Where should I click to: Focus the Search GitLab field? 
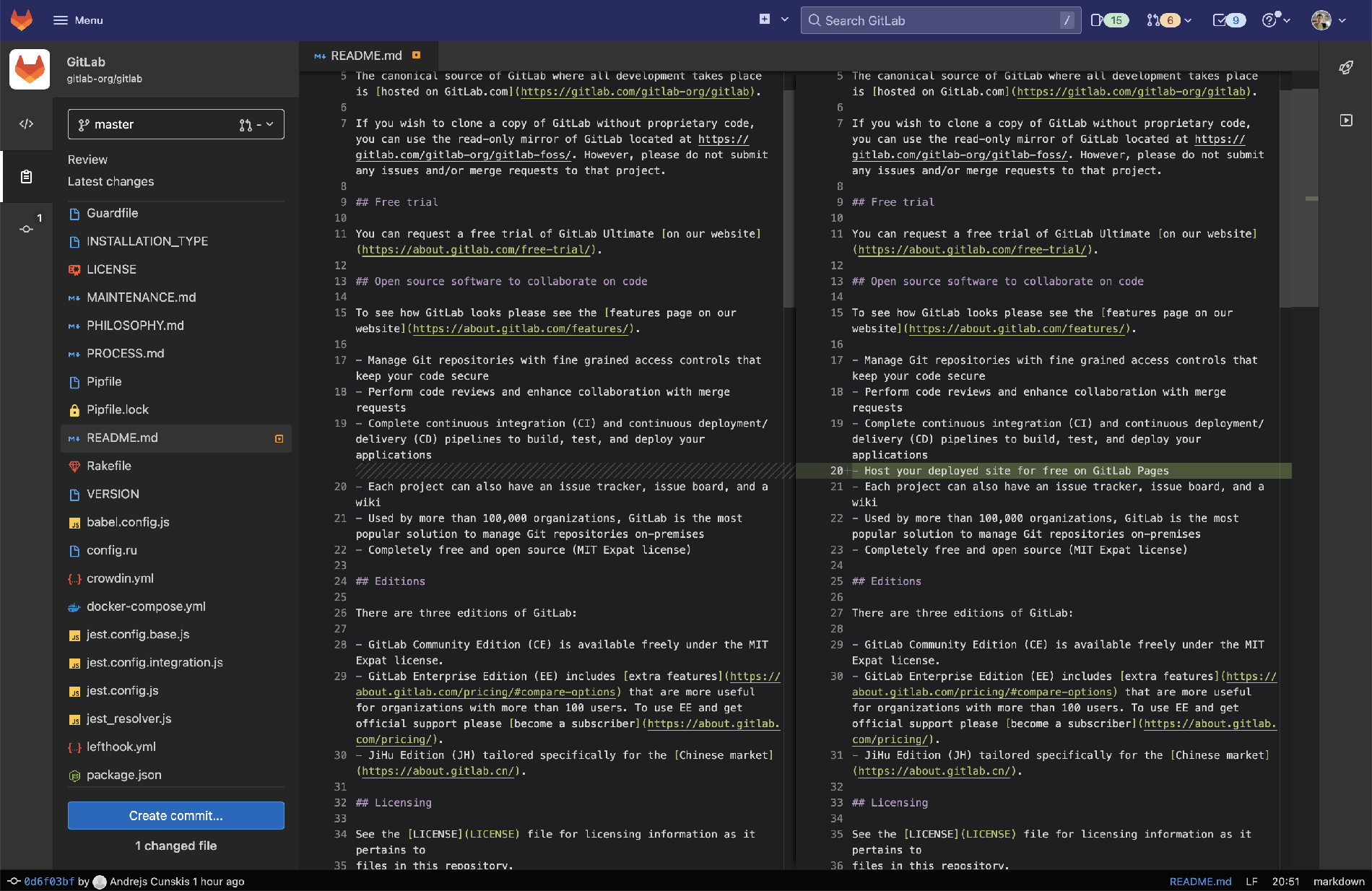[x=941, y=20]
